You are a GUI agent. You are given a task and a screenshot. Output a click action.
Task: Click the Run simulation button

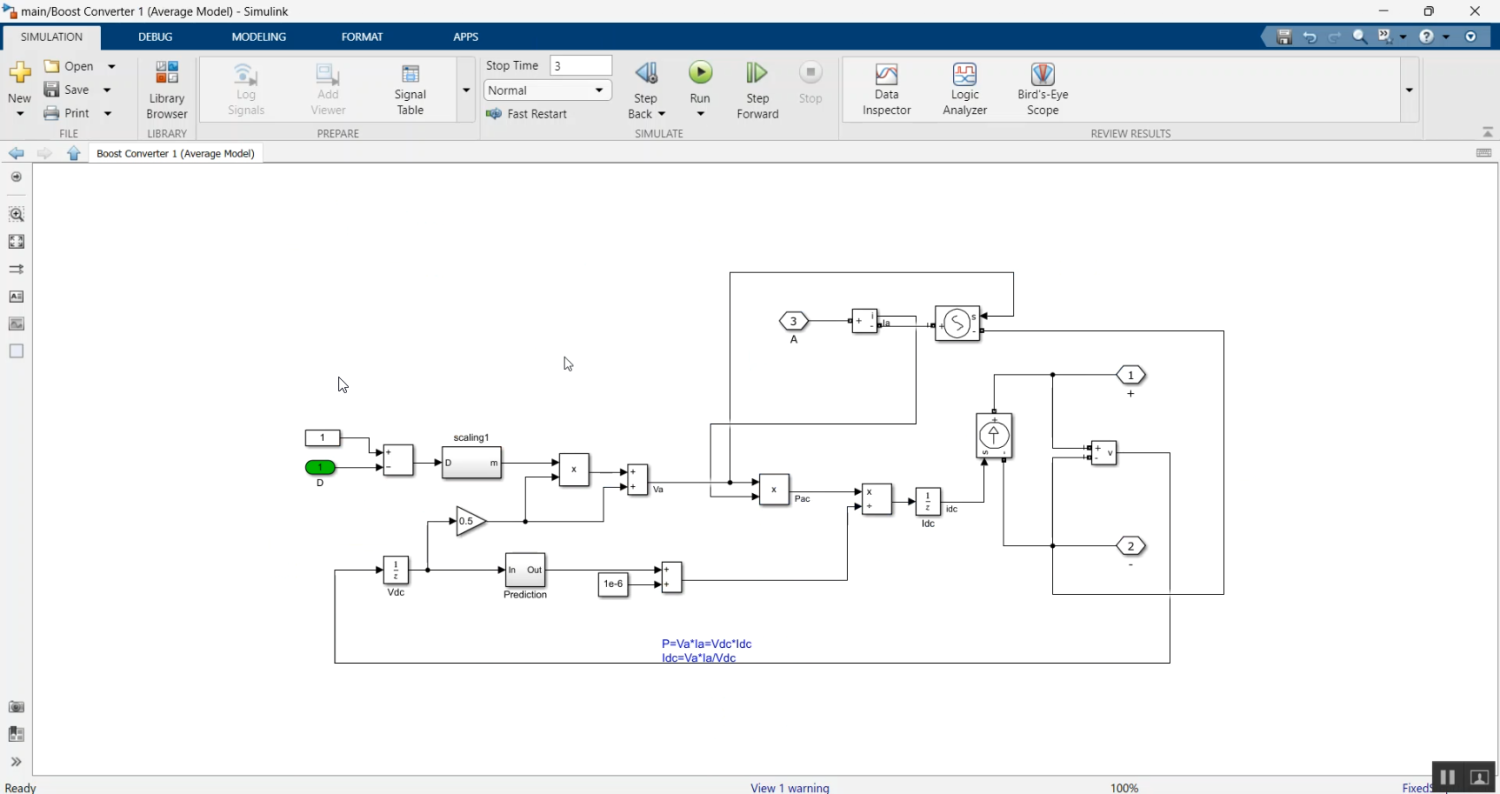(x=700, y=73)
